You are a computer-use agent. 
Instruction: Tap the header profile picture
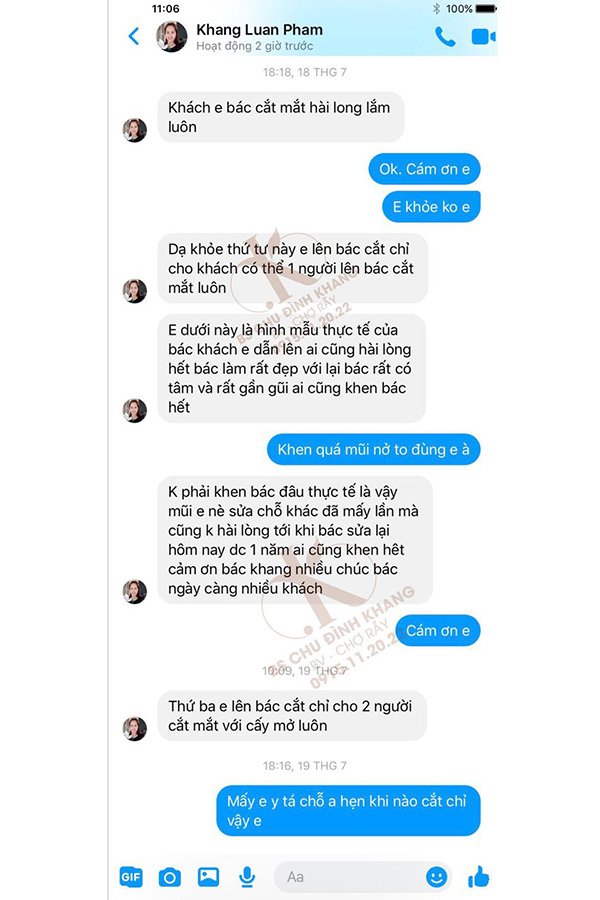(x=172, y=37)
